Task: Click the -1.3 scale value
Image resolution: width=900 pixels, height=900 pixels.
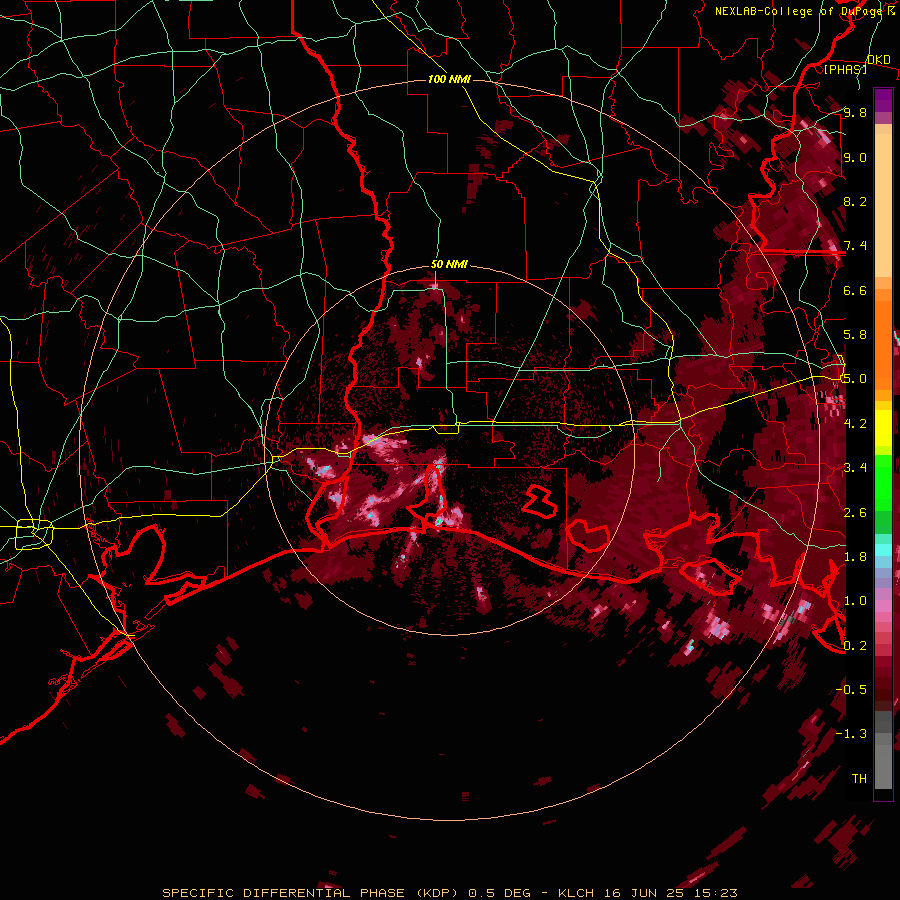Action: click(851, 734)
